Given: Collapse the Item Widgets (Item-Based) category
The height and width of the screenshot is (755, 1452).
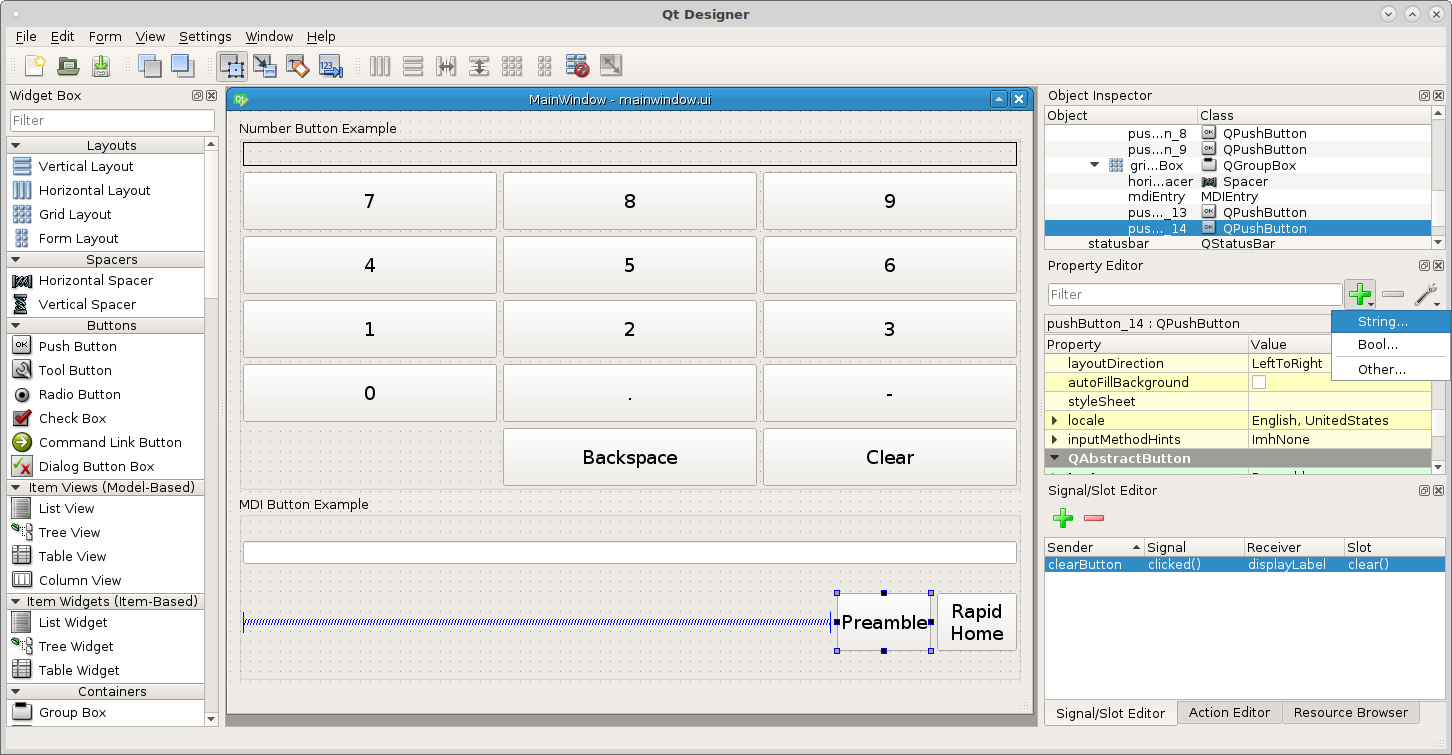Looking at the screenshot, I should click(16, 602).
